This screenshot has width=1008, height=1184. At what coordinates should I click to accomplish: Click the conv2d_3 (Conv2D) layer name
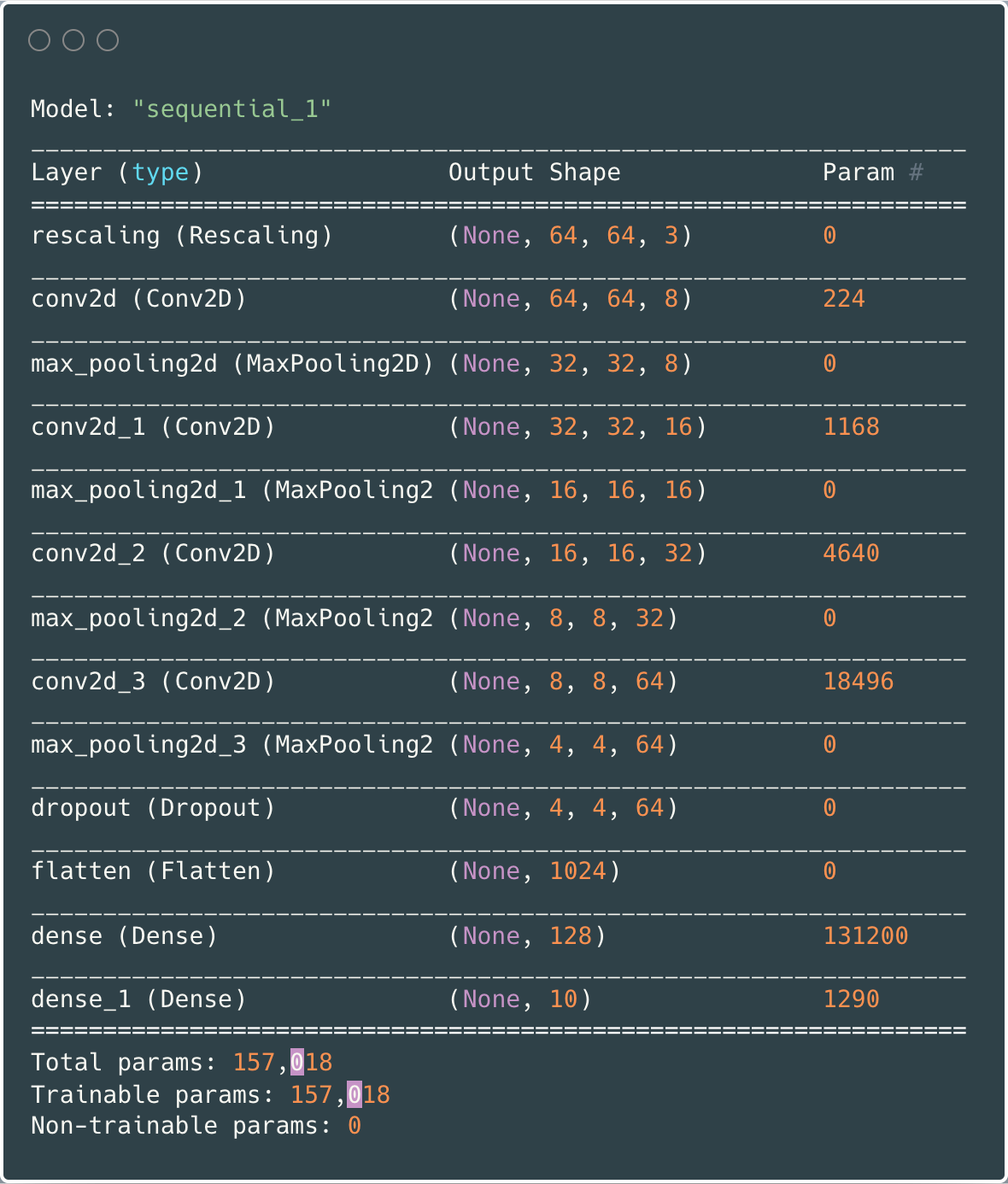tap(153, 682)
